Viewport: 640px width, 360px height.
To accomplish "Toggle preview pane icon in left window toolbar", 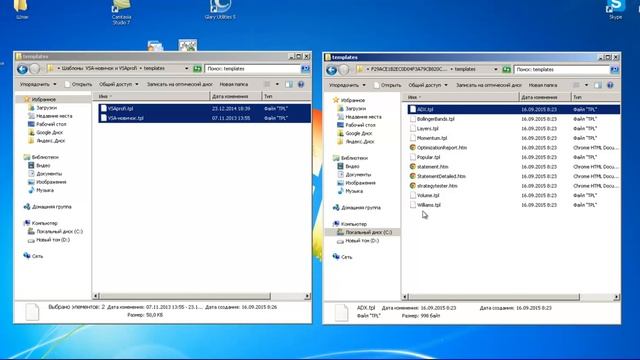I will [x=289, y=84].
